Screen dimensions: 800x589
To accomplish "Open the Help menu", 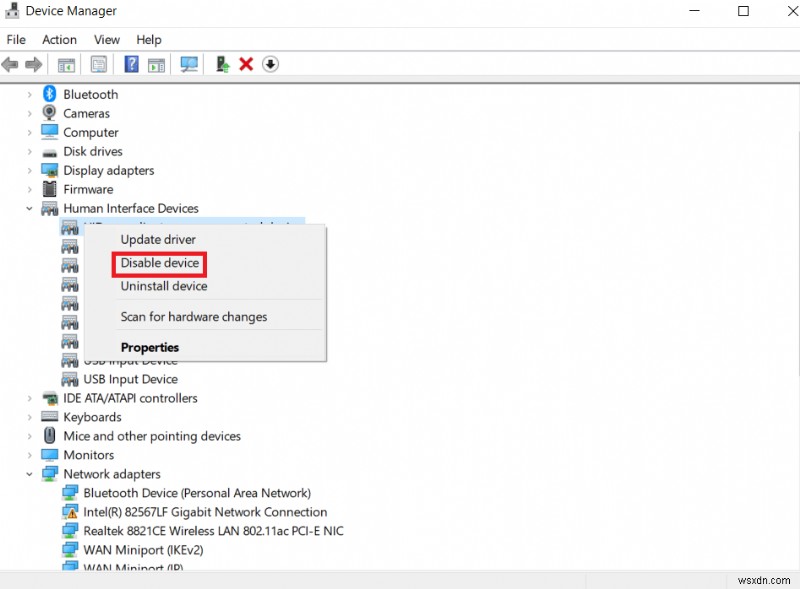I will click(148, 39).
